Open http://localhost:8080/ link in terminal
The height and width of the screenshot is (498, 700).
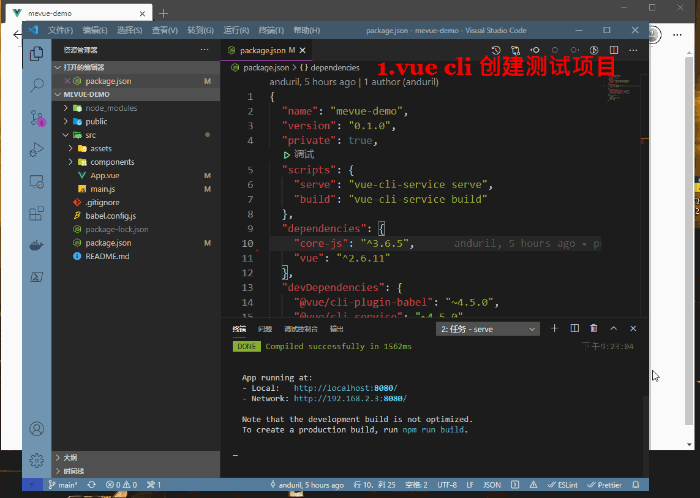[346, 388]
